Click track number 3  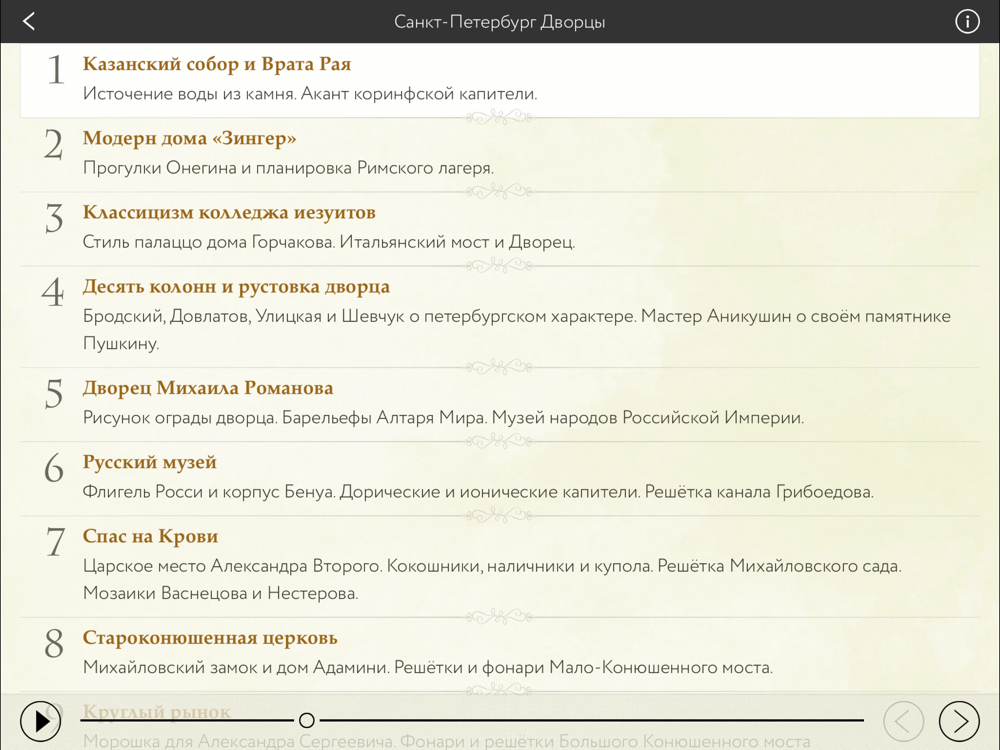click(x=54, y=218)
